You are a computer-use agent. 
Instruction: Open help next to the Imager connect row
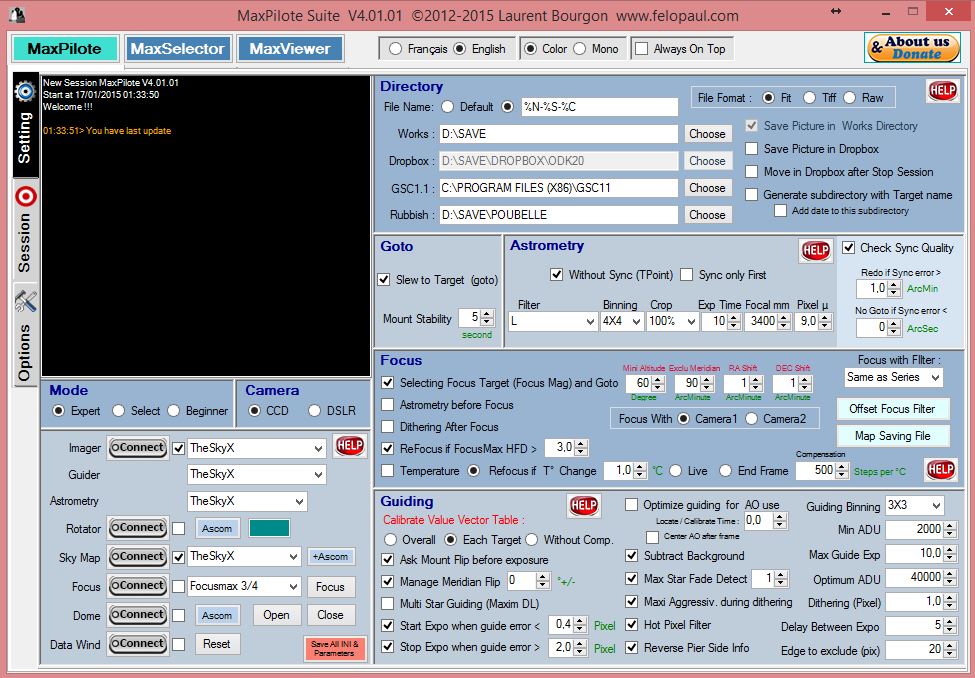click(x=349, y=446)
